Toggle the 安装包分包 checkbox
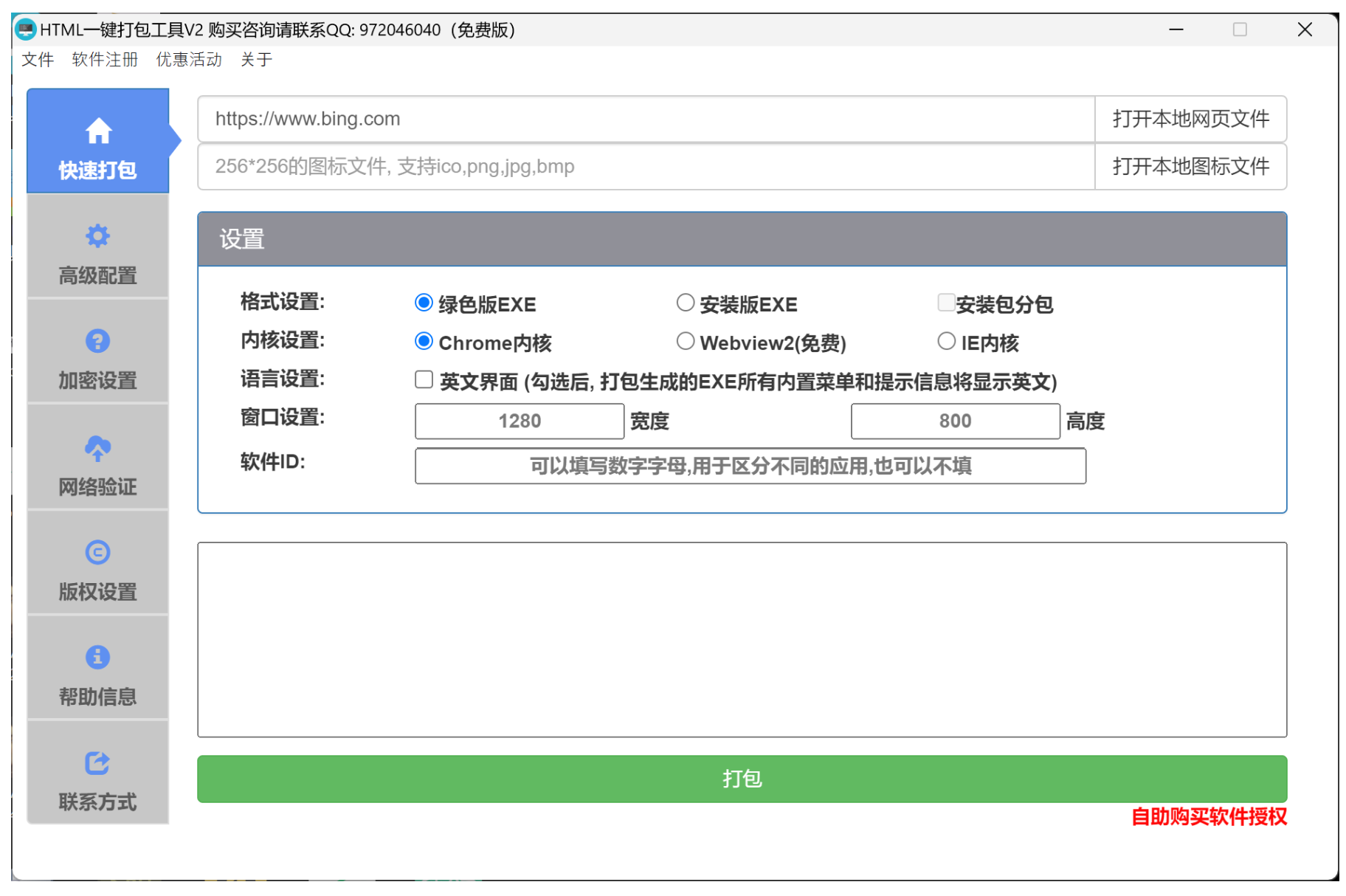Viewport: 1346px width, 896px height. tap(946, 303)
